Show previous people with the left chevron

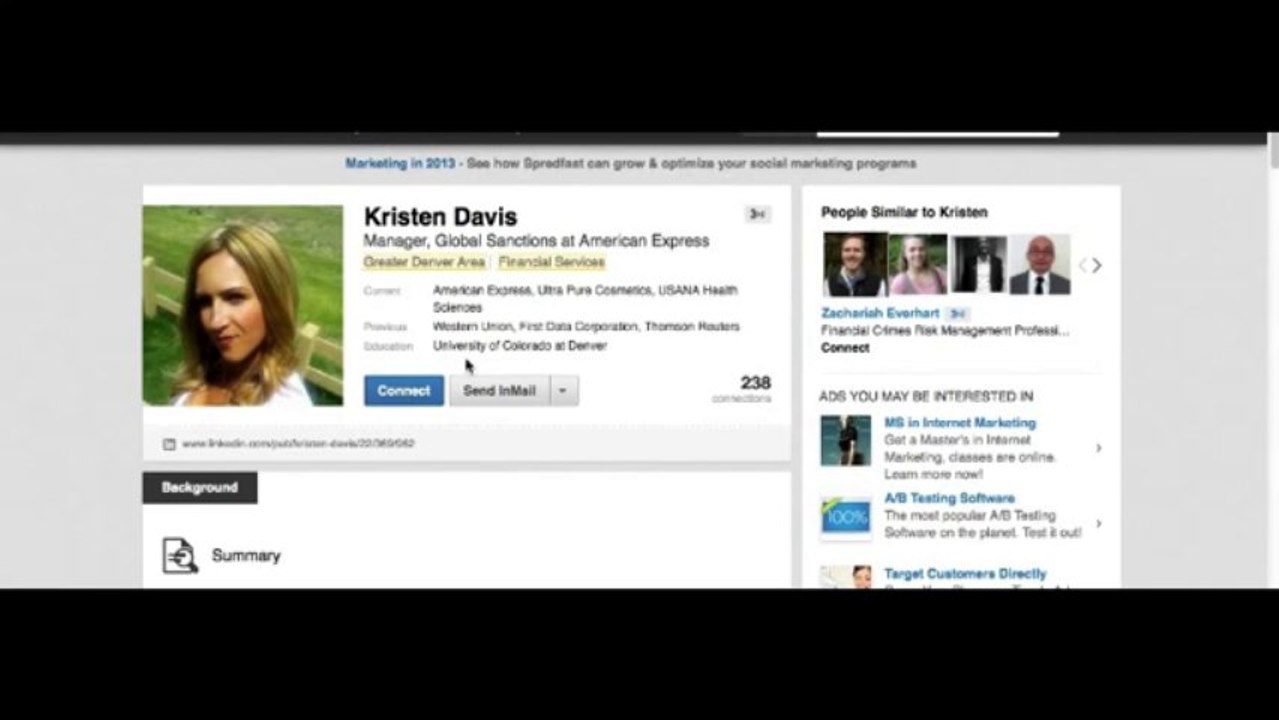point(1082,266)
